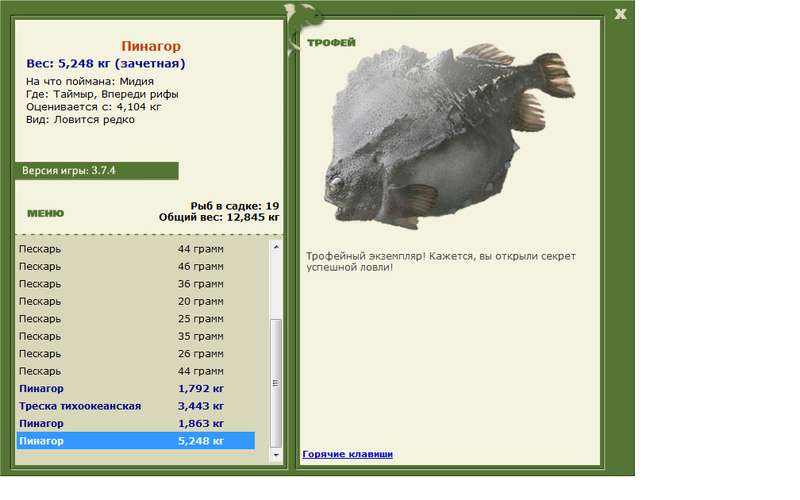This screenshot has height=500, width=800.
Task: Open the МЕНЮ menu
Action: point(45,213)
